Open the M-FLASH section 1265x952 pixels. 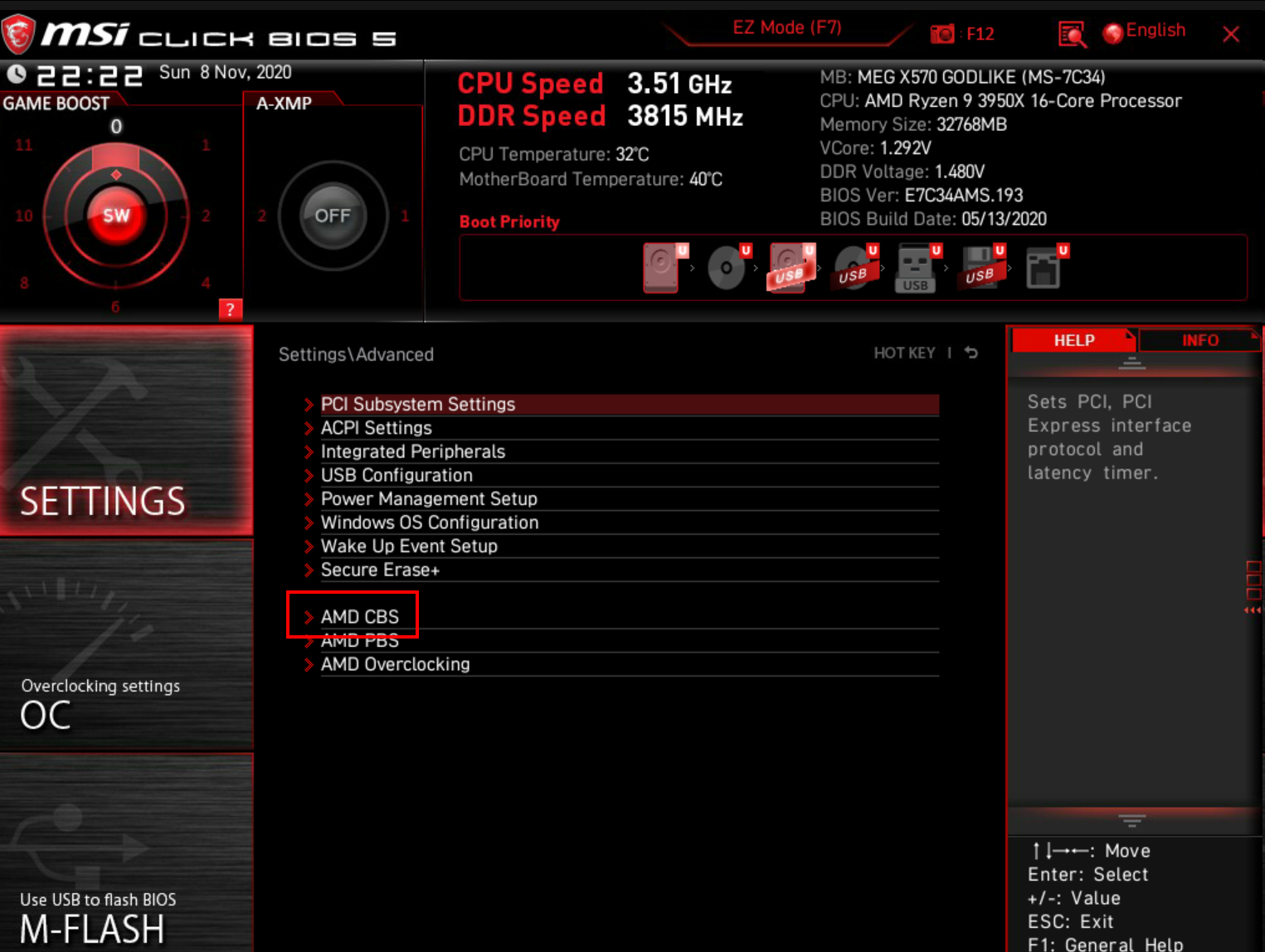pyautogui.click(x=126, y=853)
